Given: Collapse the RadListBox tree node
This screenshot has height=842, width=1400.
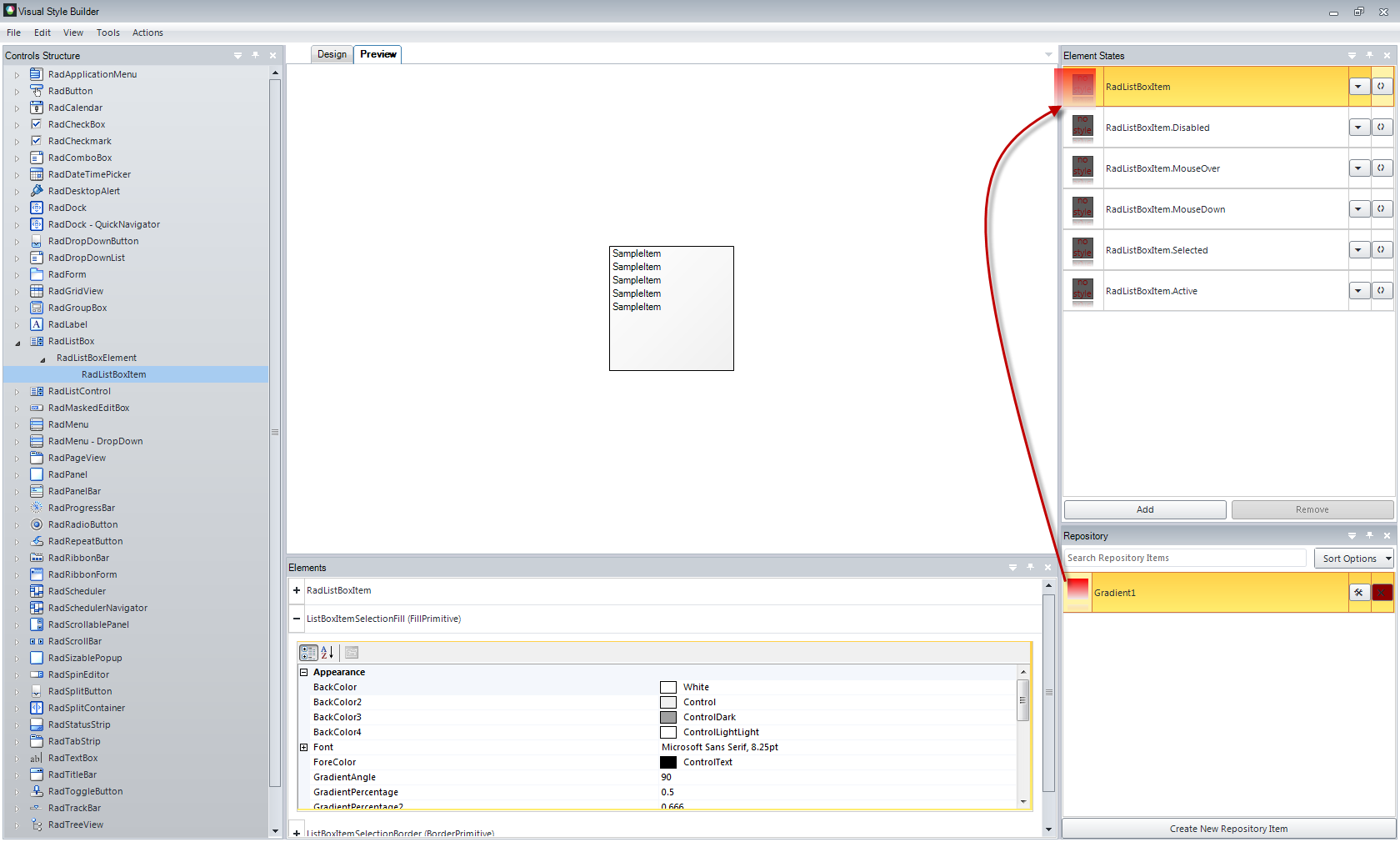Looking at the screenshot, I should click(x=17, y=342).
